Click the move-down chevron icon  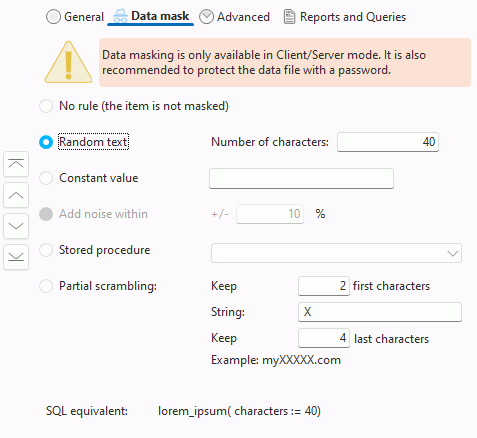click(16, 226)
